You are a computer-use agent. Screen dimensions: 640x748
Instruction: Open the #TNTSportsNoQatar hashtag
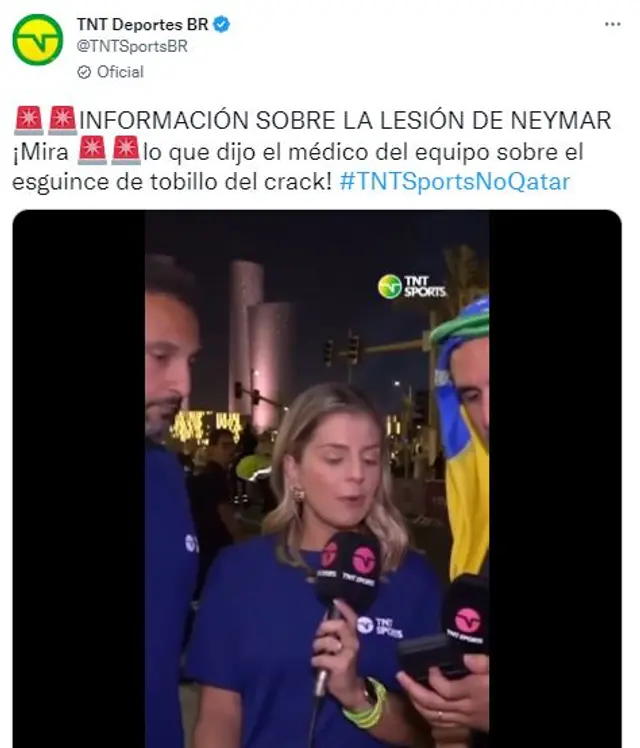(x=454, y=182)
